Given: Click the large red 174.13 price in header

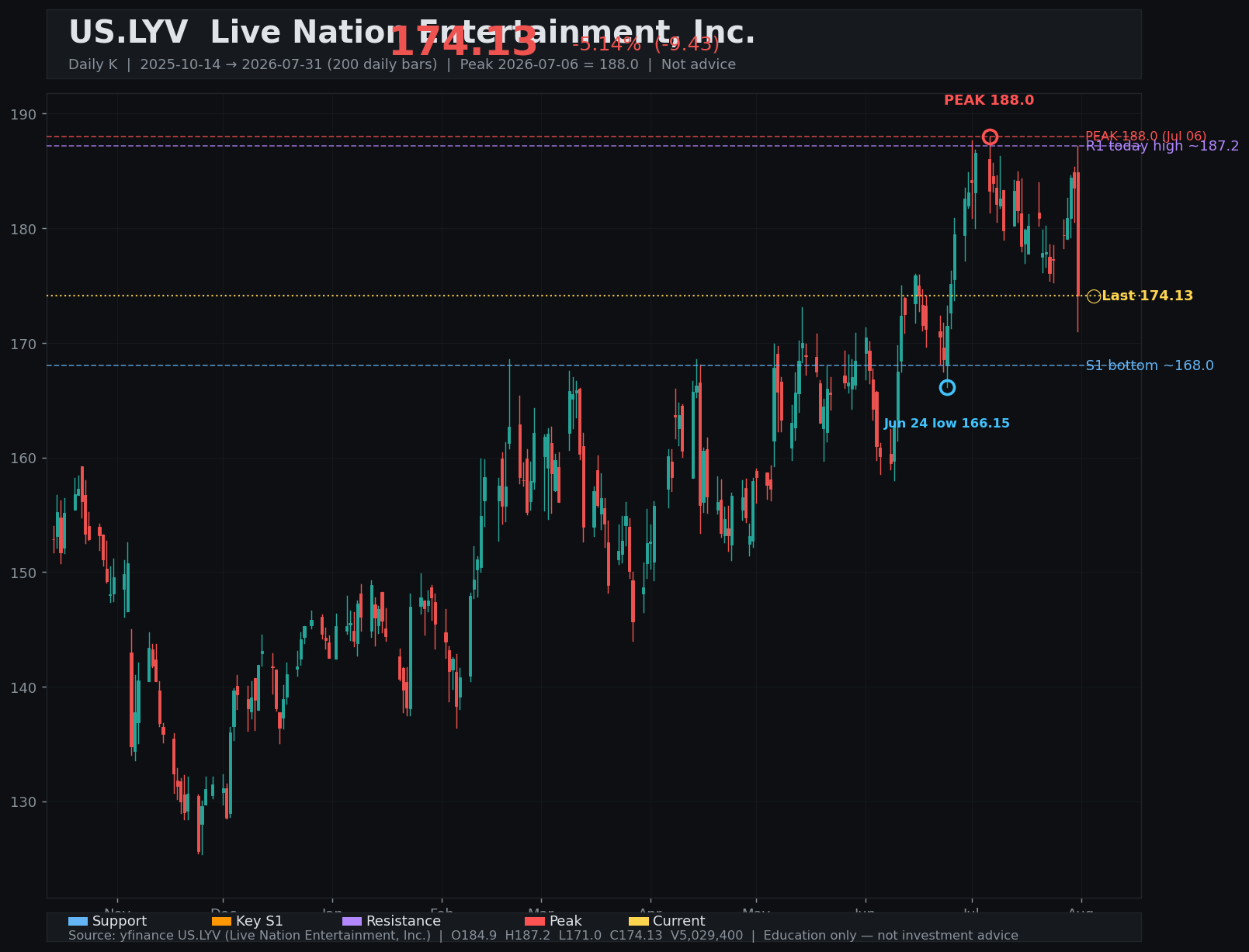Looking at the screenshot, I should click(x=463, y=42).
